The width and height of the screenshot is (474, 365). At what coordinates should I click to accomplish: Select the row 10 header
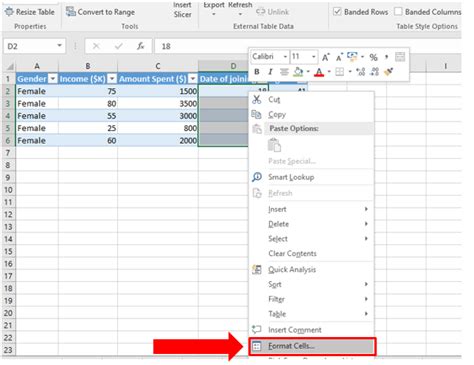click(8, 190)
